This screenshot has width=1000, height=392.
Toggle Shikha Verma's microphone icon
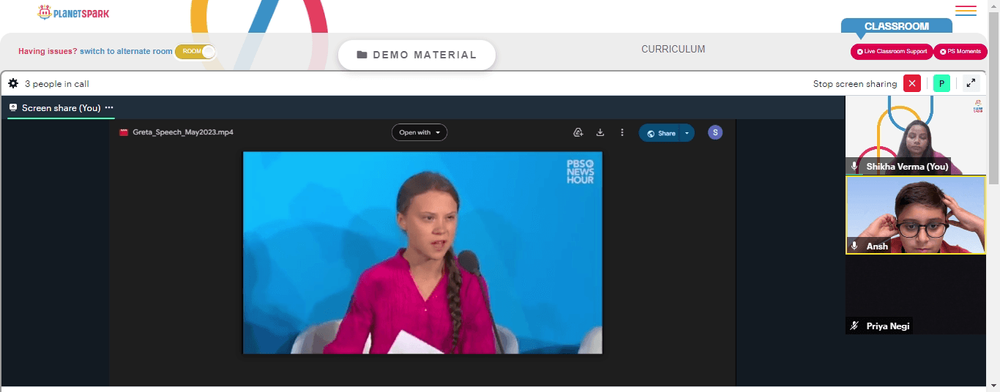pyautogui.click(x=855, y=166)
